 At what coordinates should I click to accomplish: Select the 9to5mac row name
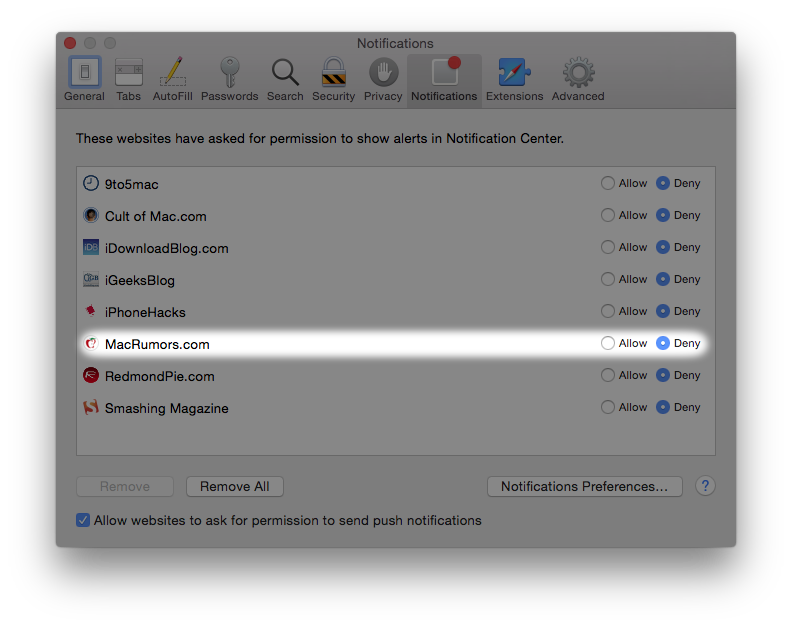click(131, 184)
